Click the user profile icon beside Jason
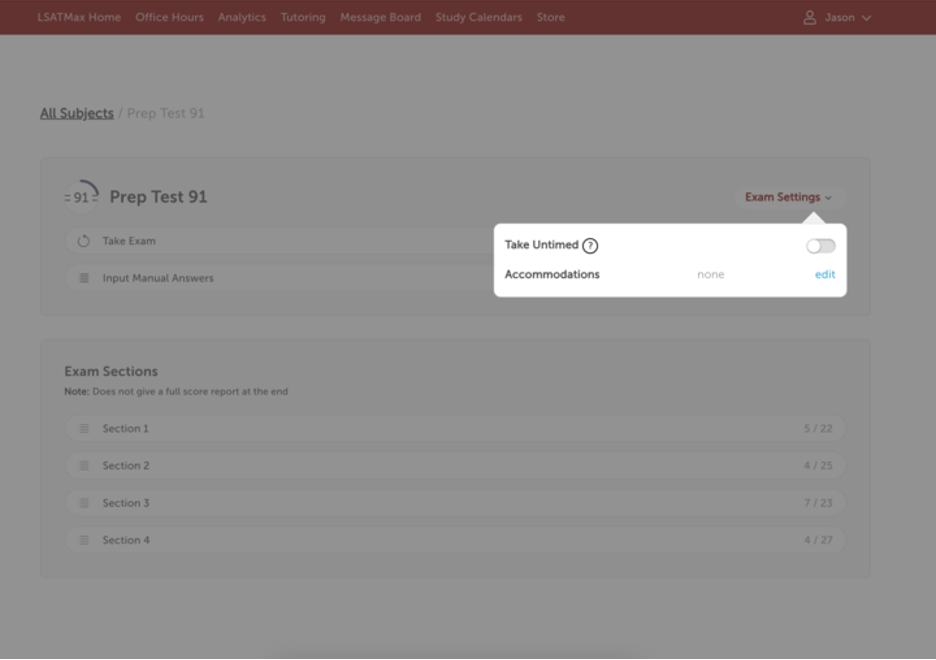This screenshot has height=660, width=936. pos(809,17)
